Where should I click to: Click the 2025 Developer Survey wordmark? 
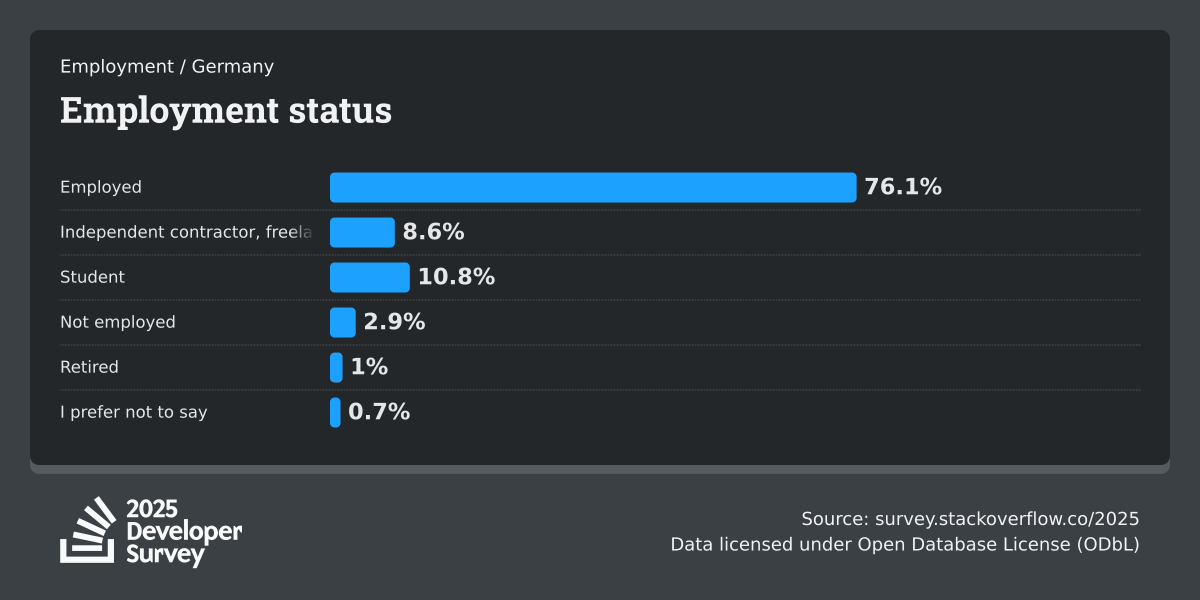coord(184,532)
